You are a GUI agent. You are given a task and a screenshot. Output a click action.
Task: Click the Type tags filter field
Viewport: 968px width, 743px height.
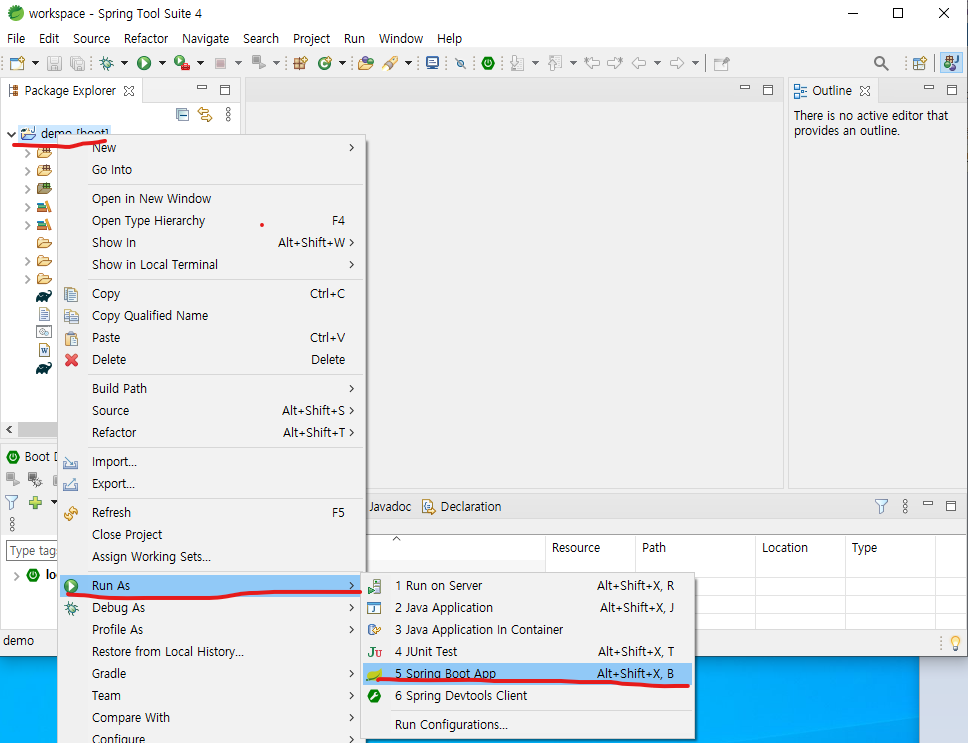point(31,550)
